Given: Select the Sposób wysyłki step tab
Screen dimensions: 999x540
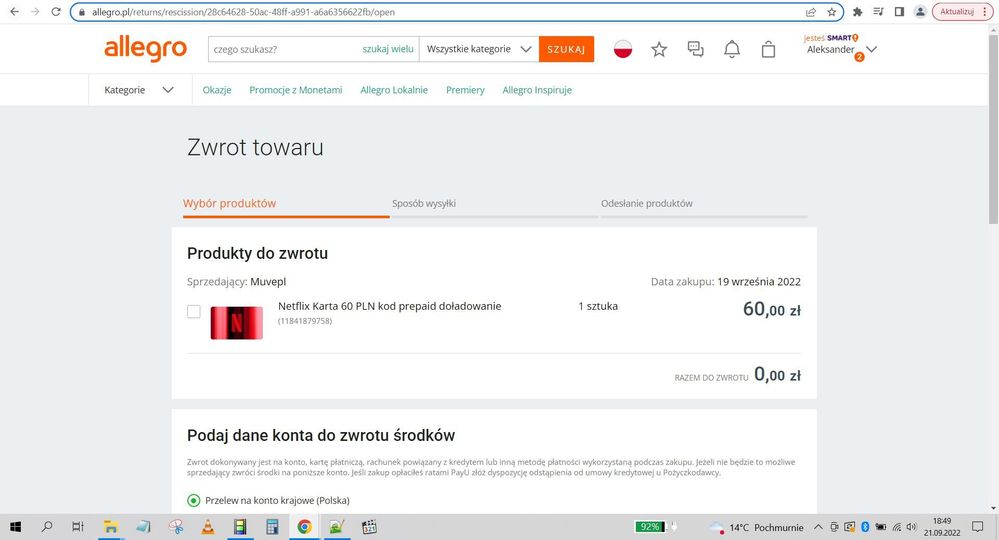Looking at the screenshot, I should 494,204.
